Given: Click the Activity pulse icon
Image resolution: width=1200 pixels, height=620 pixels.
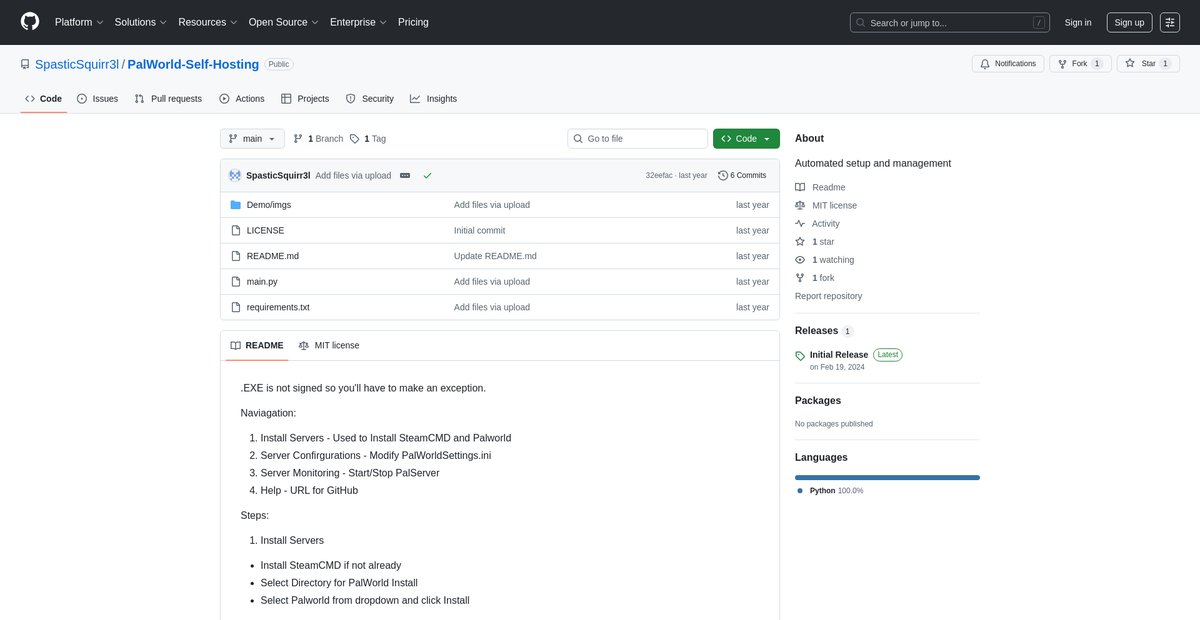Looking at the screenshot, I should 800,223.
